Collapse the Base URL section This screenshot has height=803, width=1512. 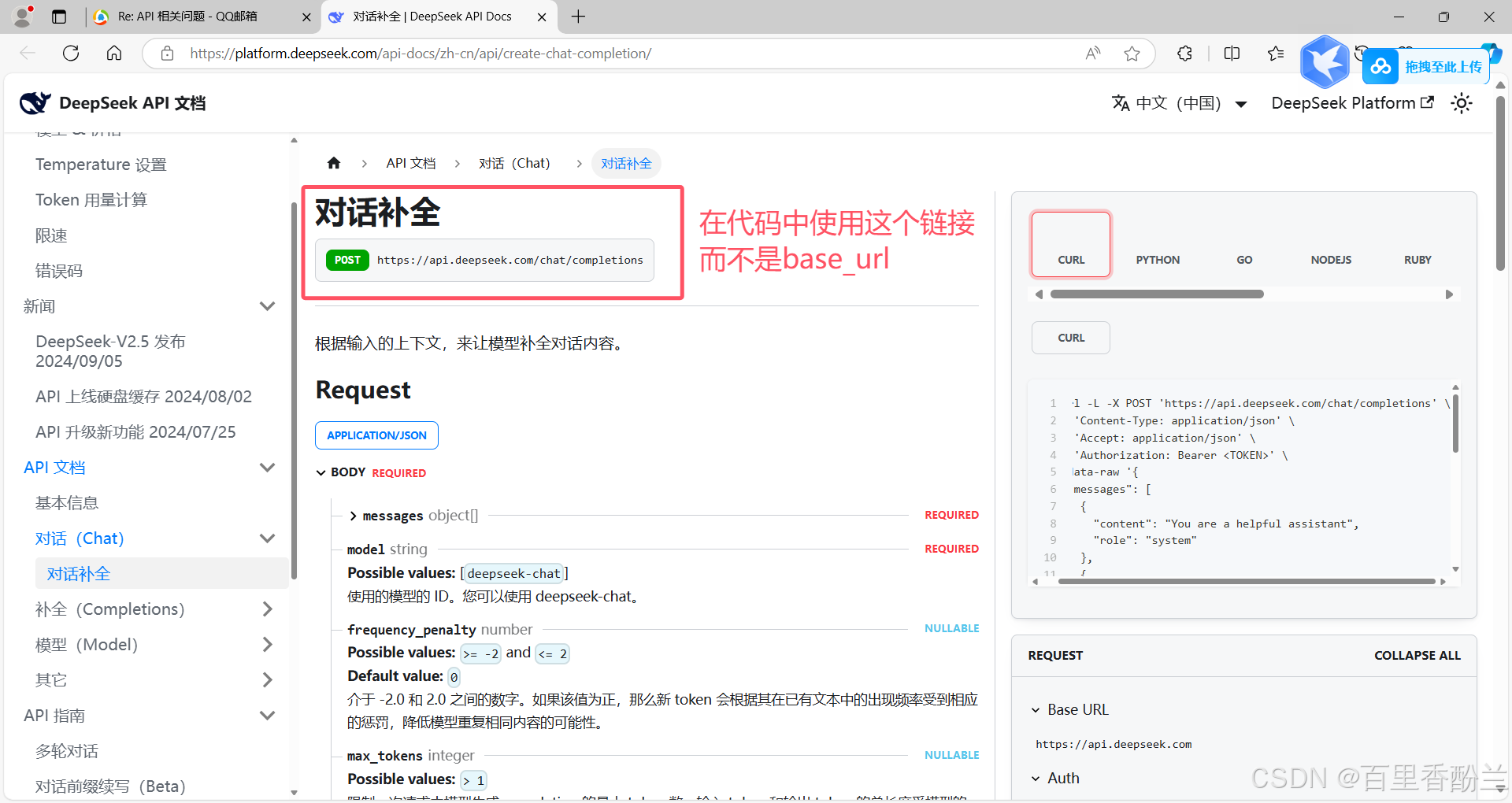1036,710
